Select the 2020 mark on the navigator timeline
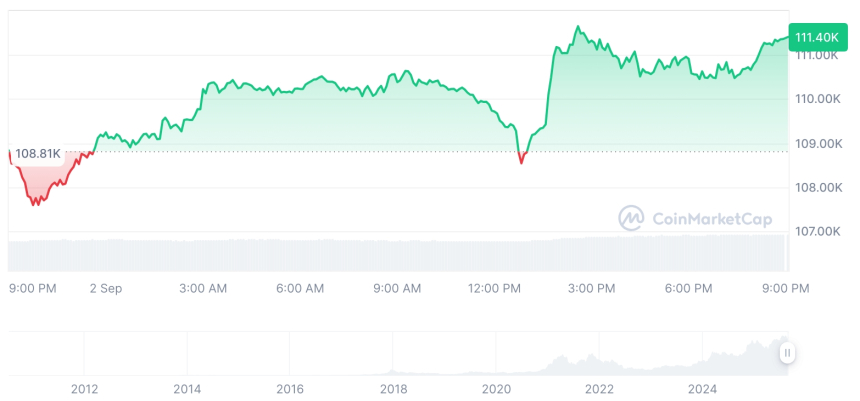The height and width of the screenshot is (401, 860). click(496, 388)
